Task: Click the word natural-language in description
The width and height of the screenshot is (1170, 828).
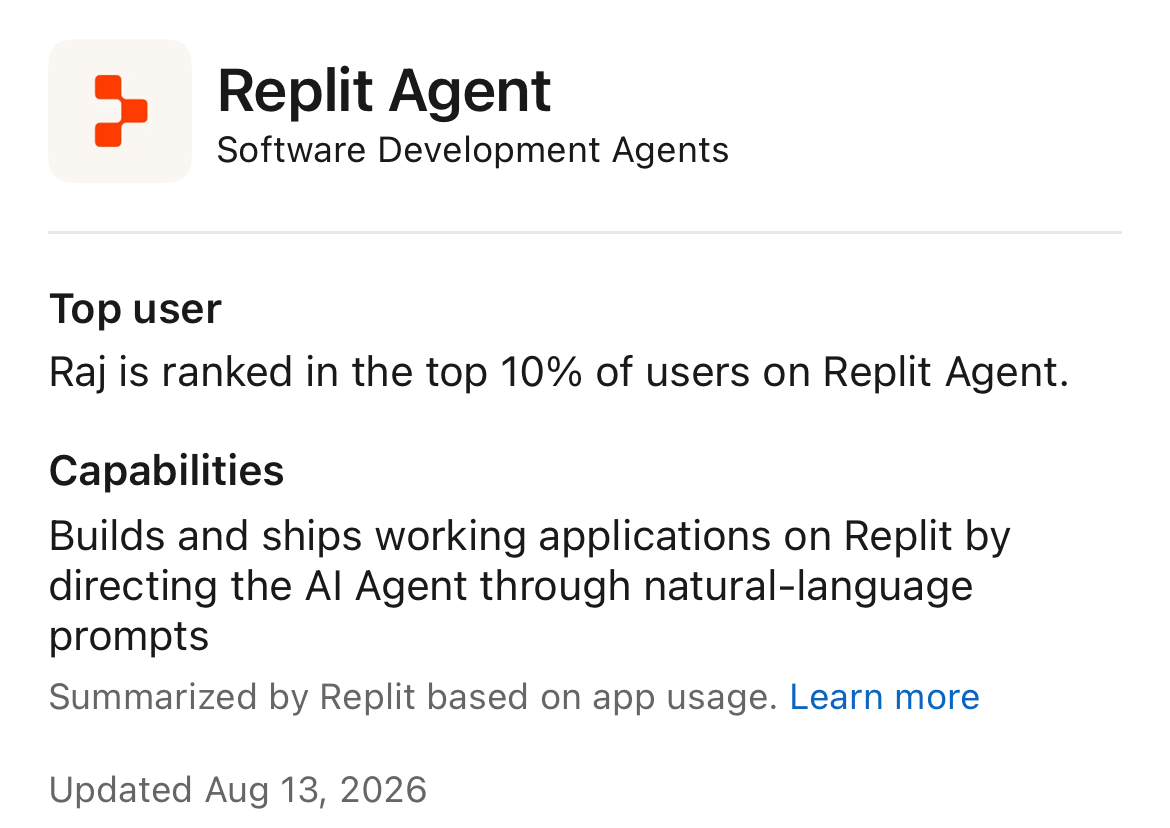Action: [x=808, y=587]
